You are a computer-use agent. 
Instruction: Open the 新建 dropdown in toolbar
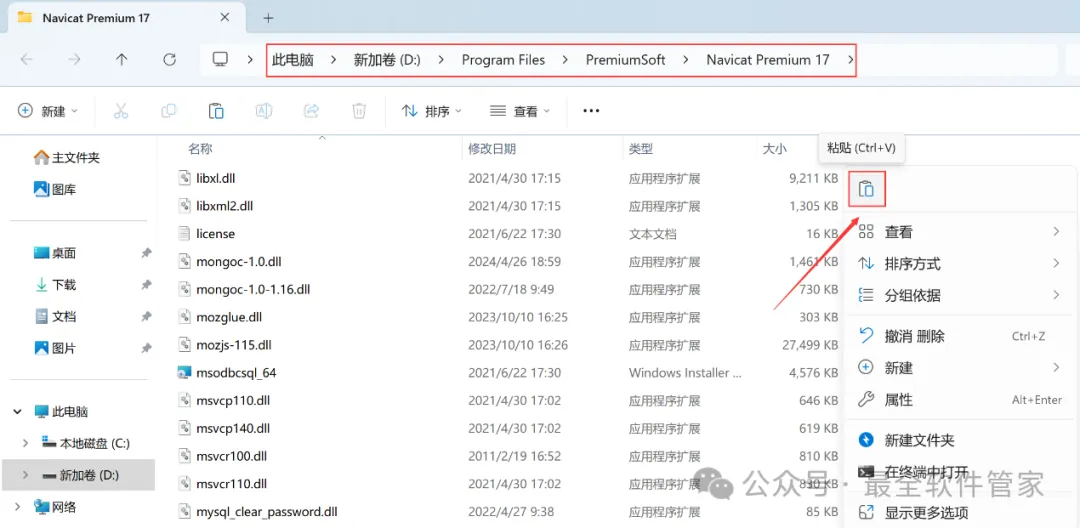point(48,111)
